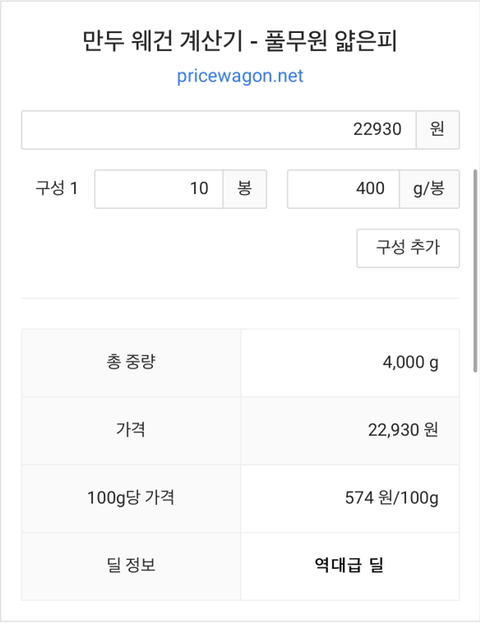Screen dimensions: 480x628
Task: Click the 구성 1 label
Action: point(56,188)
